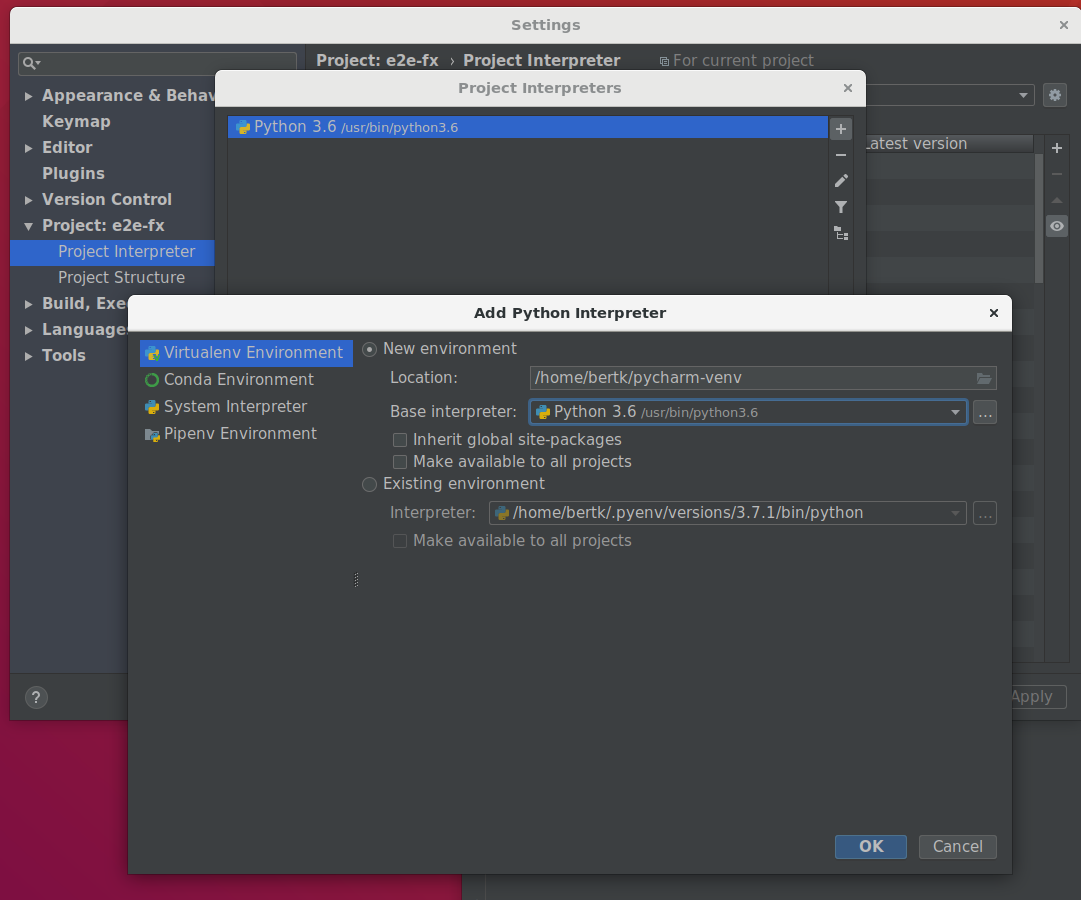Open Keymap settings page
Viewport: 1081px width, 900px height.
[x=76, y=122]
